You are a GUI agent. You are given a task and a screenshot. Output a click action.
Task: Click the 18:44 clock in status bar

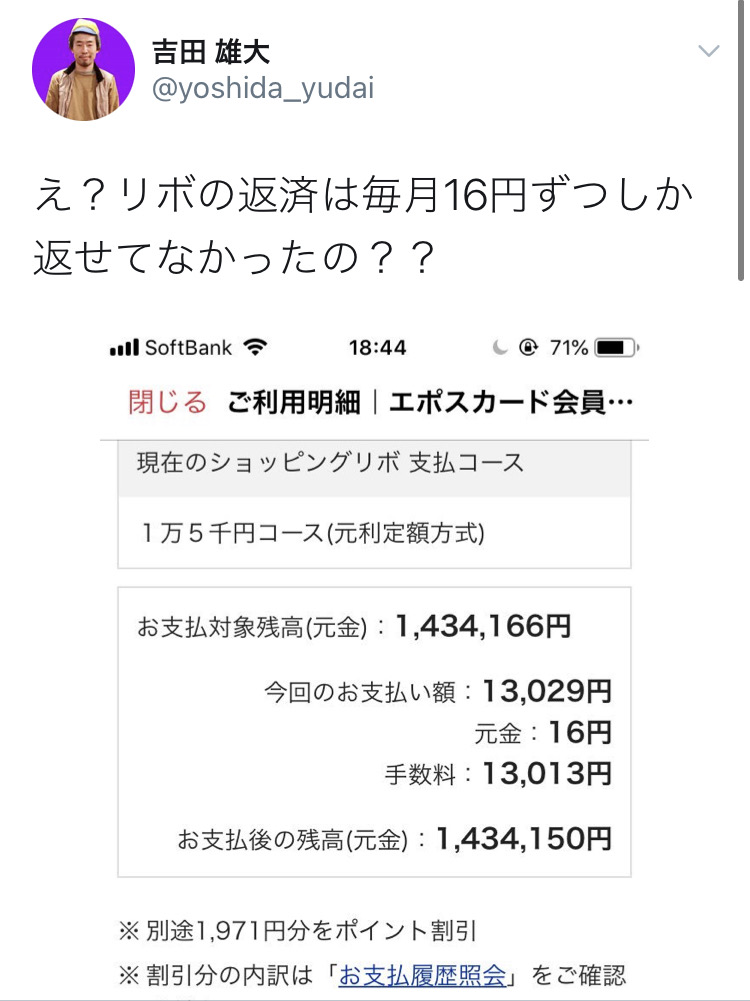coord(377,348)
